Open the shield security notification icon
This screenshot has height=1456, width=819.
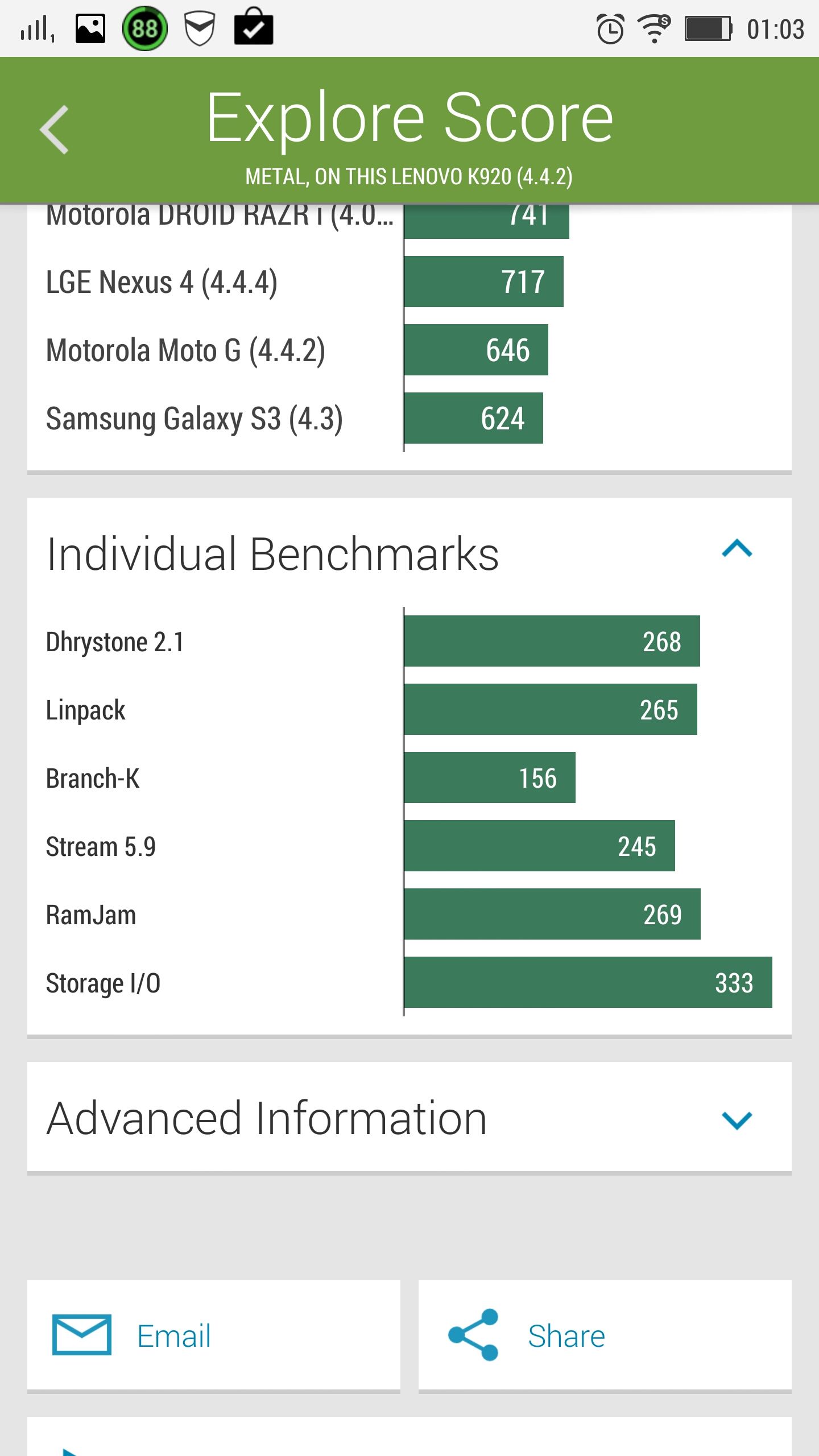click(x=200, y=28)
